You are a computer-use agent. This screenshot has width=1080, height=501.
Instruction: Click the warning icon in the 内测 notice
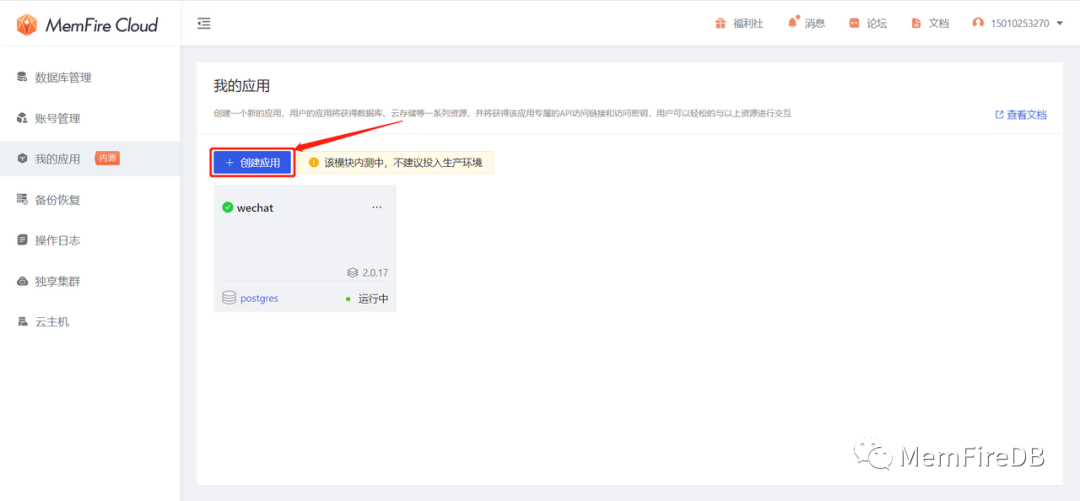click(314, 163)
